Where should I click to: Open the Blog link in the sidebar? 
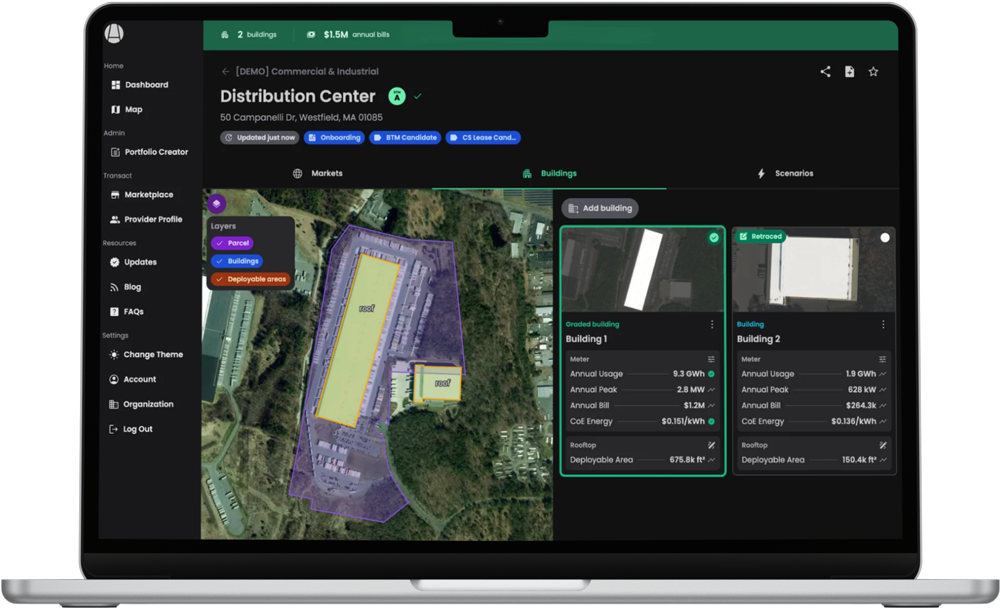pyautogui.click(x=125, y=287)
